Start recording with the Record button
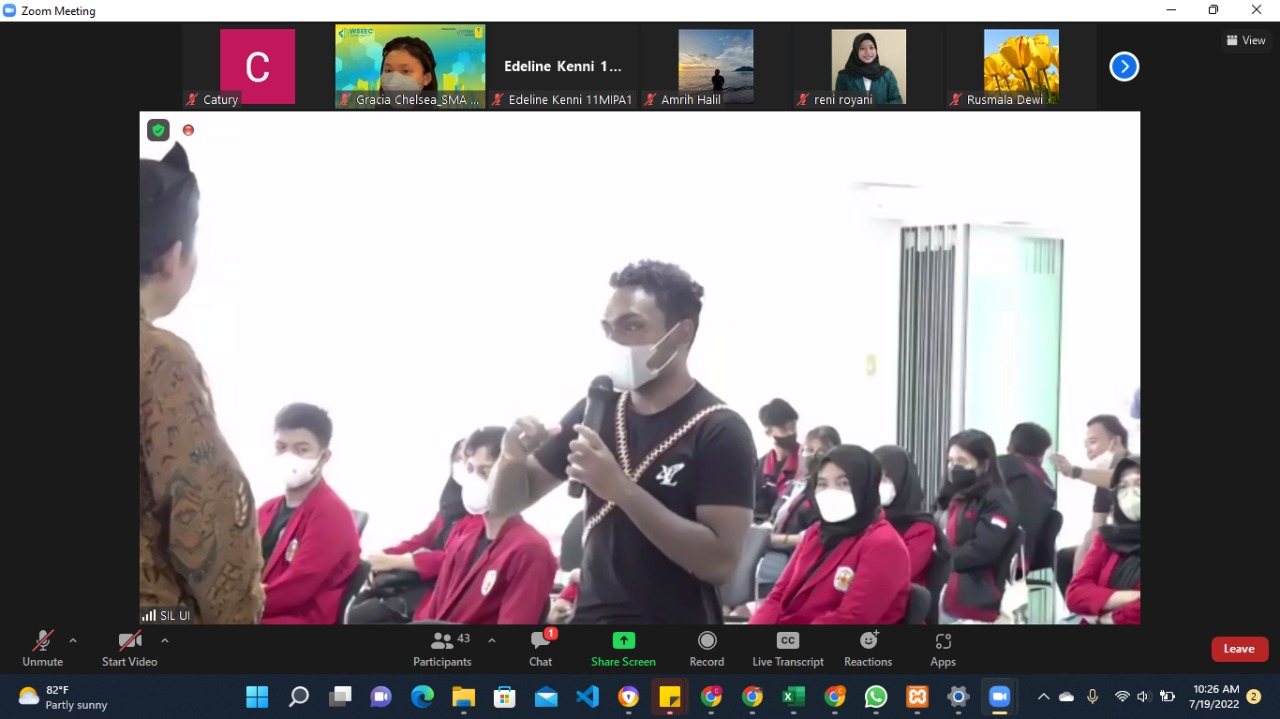This screenshot has width=1280, height=719. [x=706, y=648]
